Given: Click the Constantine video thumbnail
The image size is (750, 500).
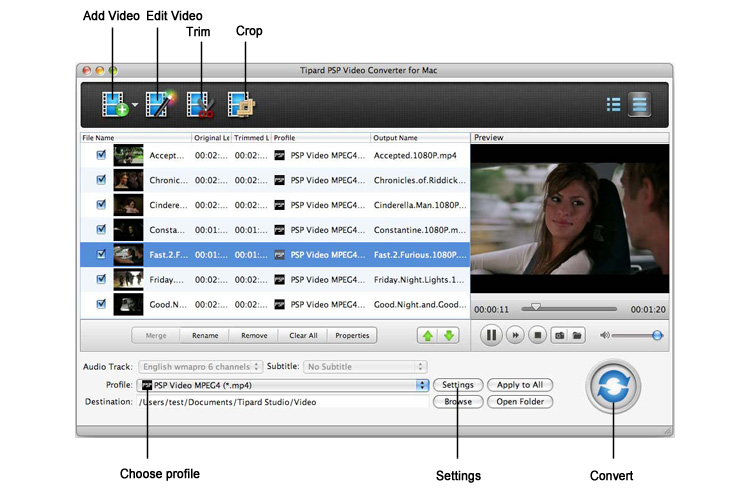Looking at the screenshot, I should pos(128,230).
